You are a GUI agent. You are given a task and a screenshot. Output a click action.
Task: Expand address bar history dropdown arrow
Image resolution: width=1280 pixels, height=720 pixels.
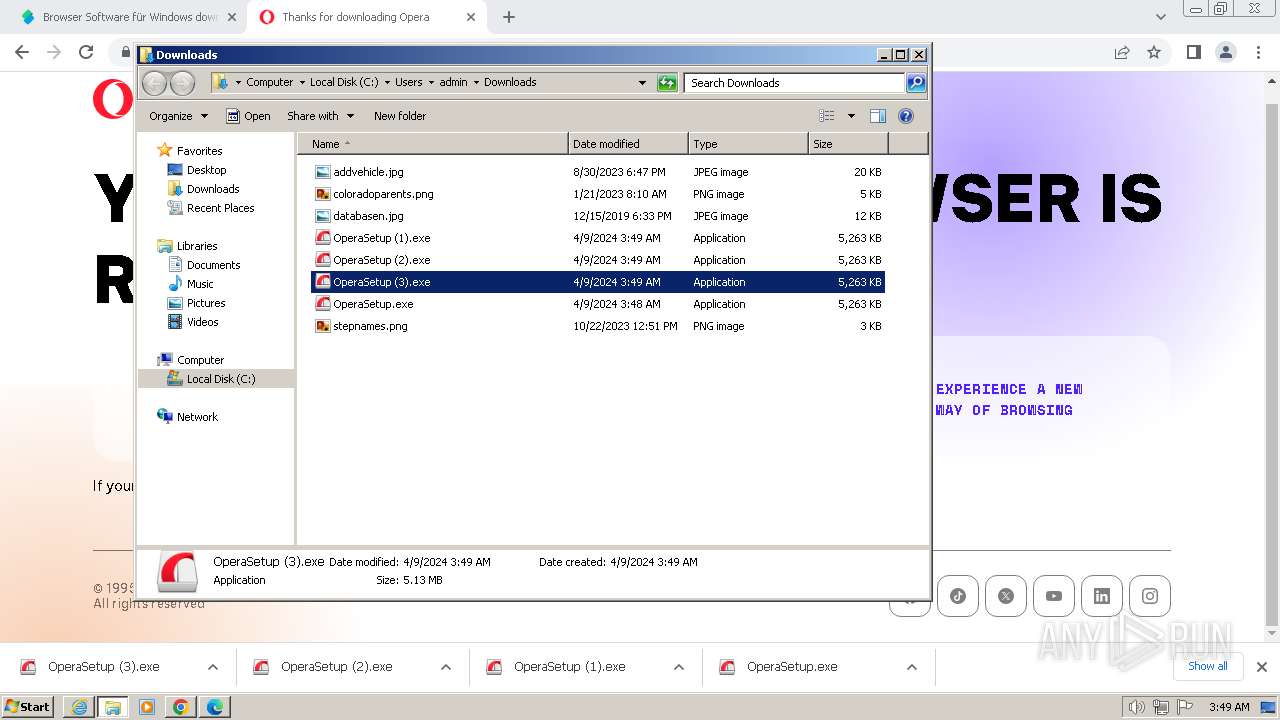(x=642, y=83)
